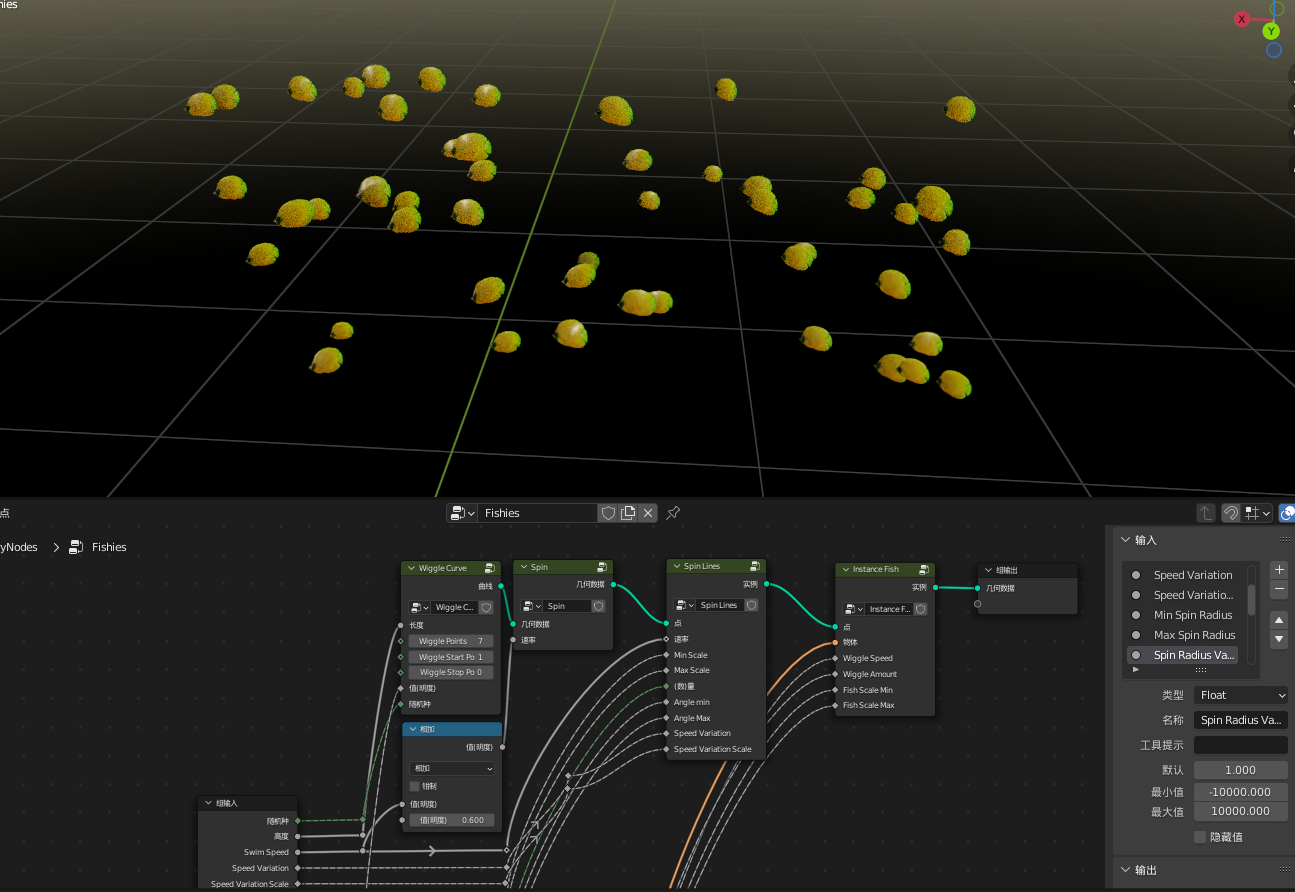Viewport: 1295px width, 892px height.
Task: Unlink the Fishies node tree with X
Action: click(x=648, y=513)
